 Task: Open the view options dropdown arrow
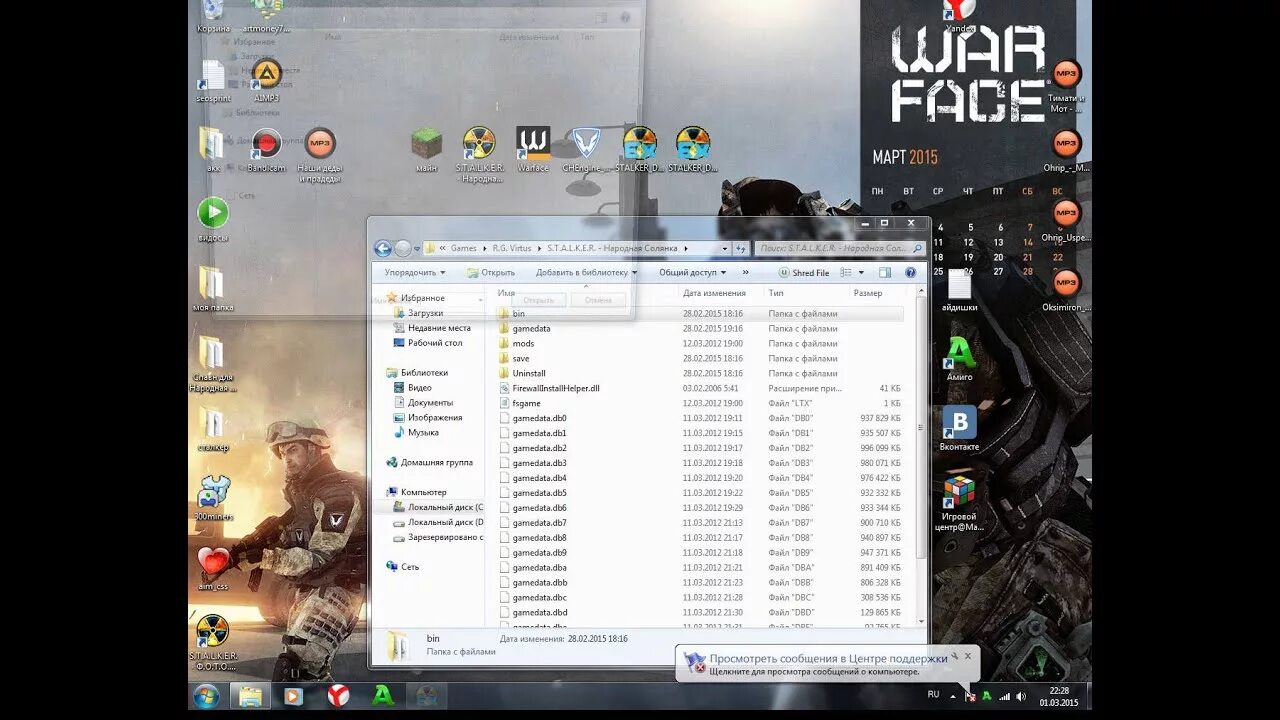859,272
